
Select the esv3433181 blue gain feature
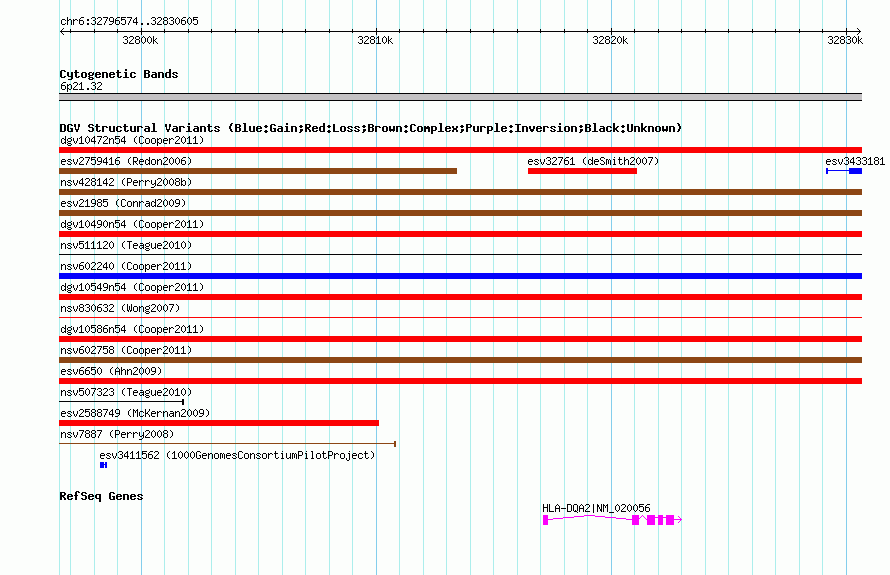click(x=844, y=171)
